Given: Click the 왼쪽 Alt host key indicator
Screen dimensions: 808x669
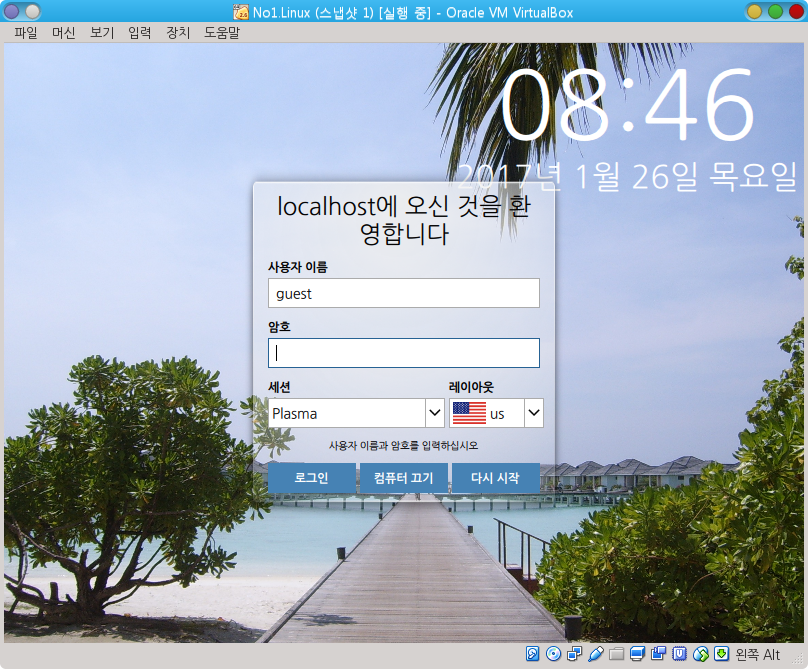Looking at the screenshot, I should pos(758,655).
